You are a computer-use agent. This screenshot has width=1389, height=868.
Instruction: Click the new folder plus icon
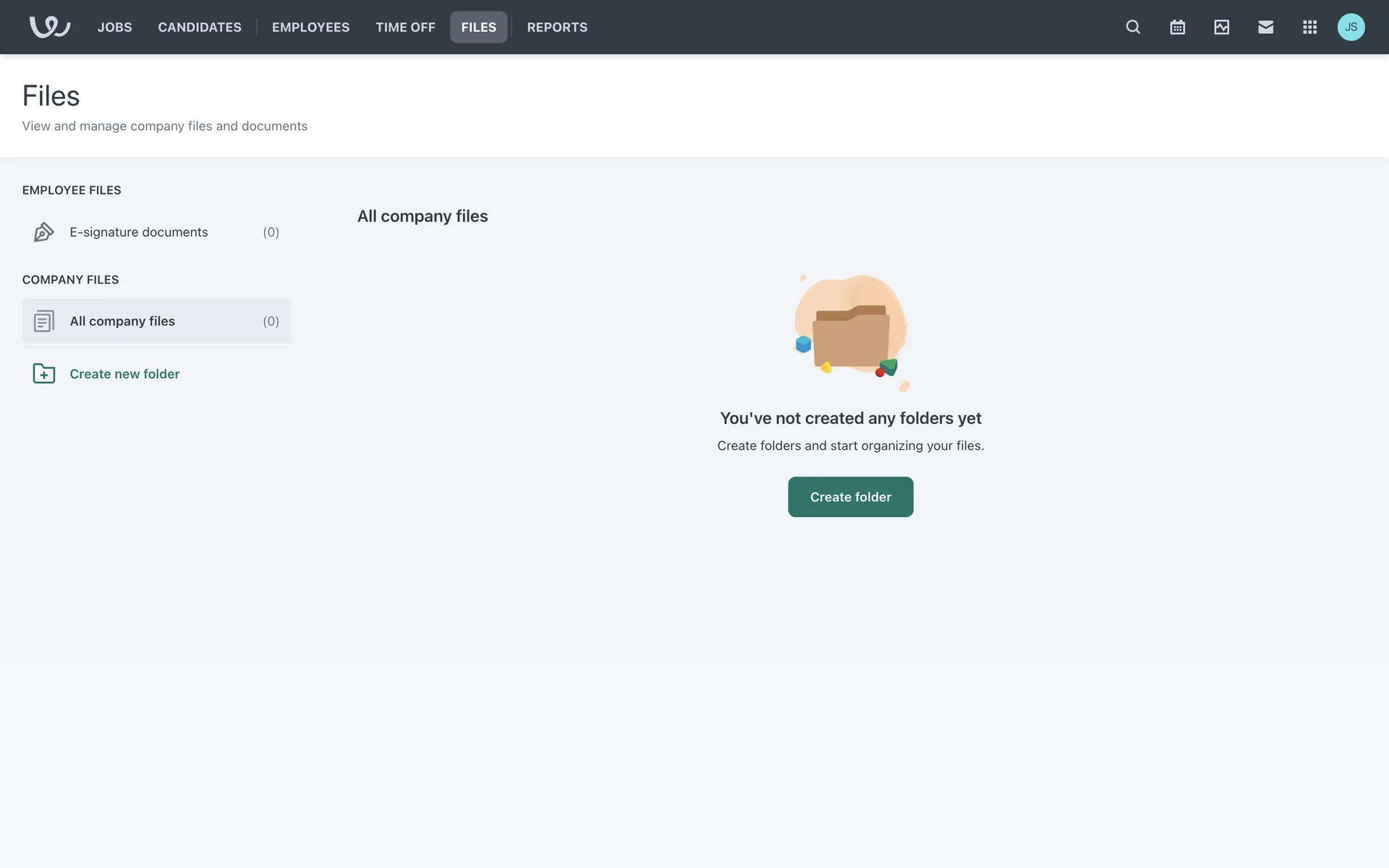pos(43,374)
